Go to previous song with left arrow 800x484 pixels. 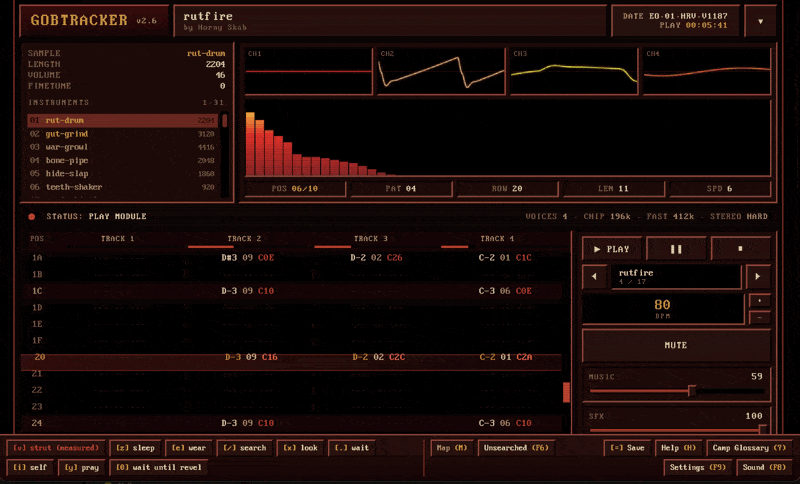pyautogui.click(x=594, y=276)
